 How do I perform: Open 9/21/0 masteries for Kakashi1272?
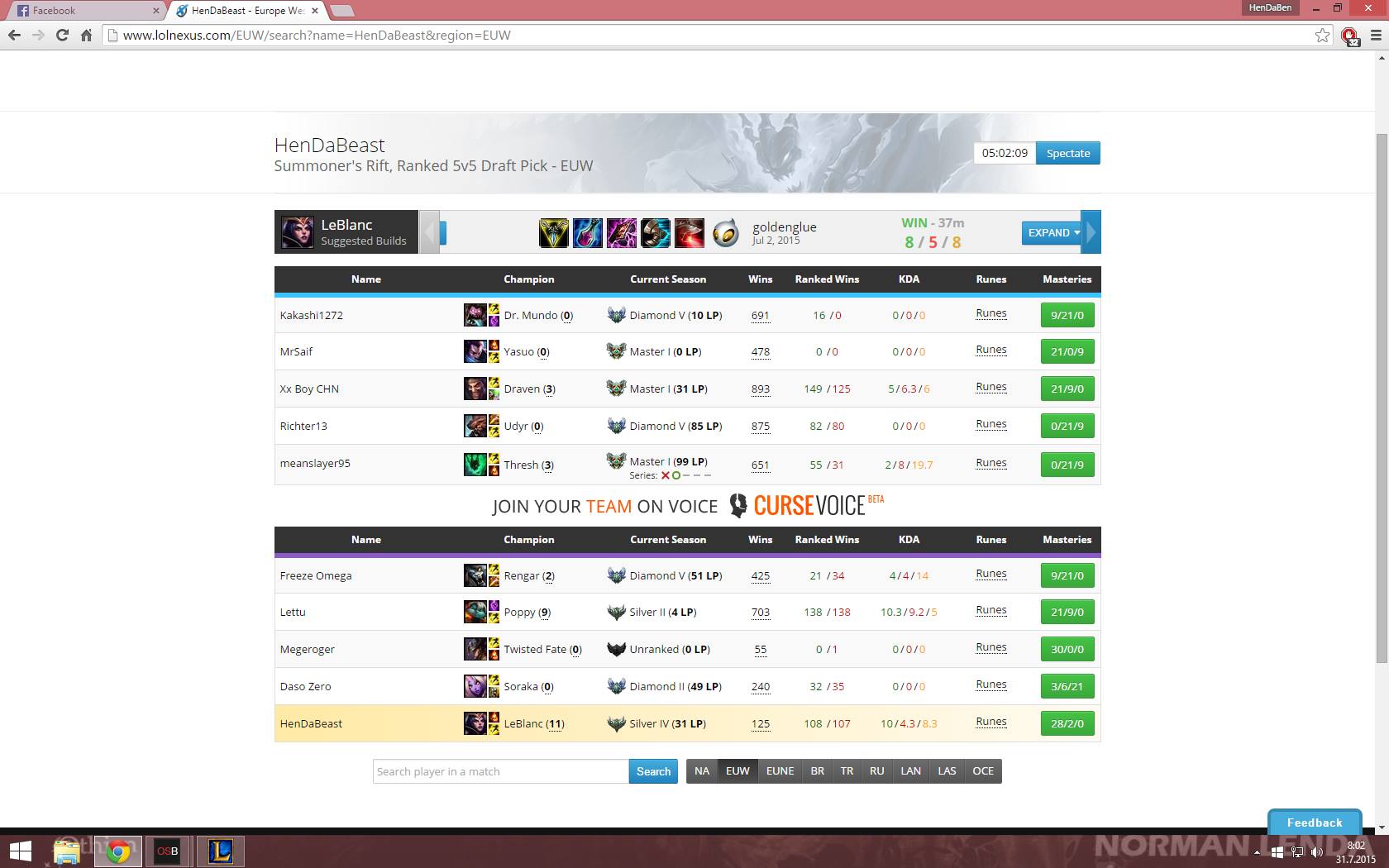pyautogui.click(x=1067, y=315)
